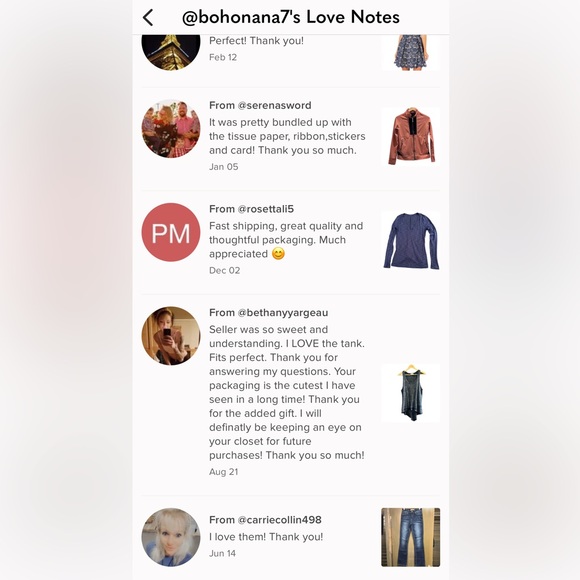Viewport: 580px width, 580px height.
Task: Select the "Fast shipping, great quality" note
Action: (286, 240)
